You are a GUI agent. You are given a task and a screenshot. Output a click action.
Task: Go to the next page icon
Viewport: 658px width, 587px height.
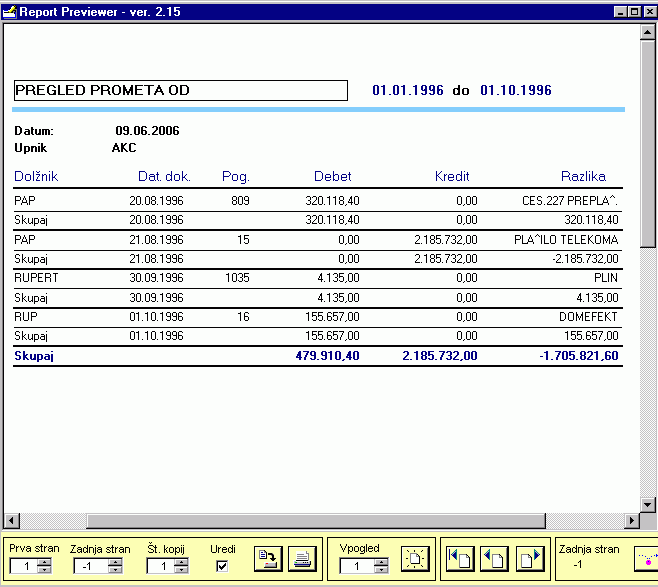coord(530,559)
